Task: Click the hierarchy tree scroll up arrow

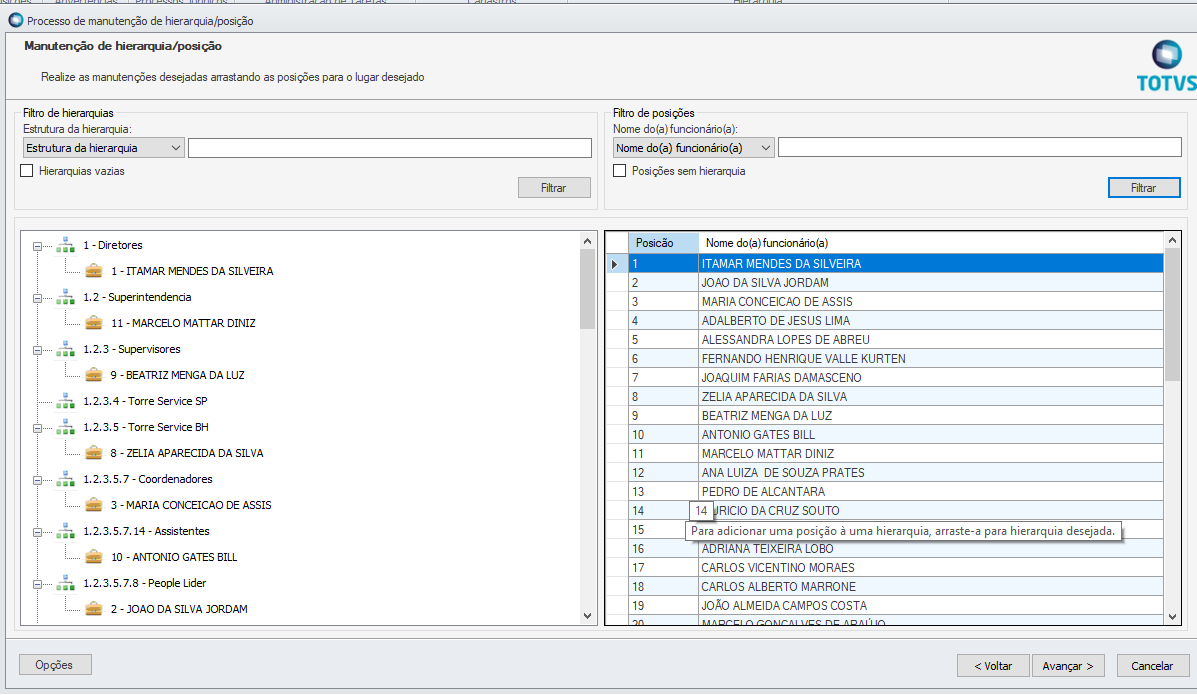Action: (587, 241)
